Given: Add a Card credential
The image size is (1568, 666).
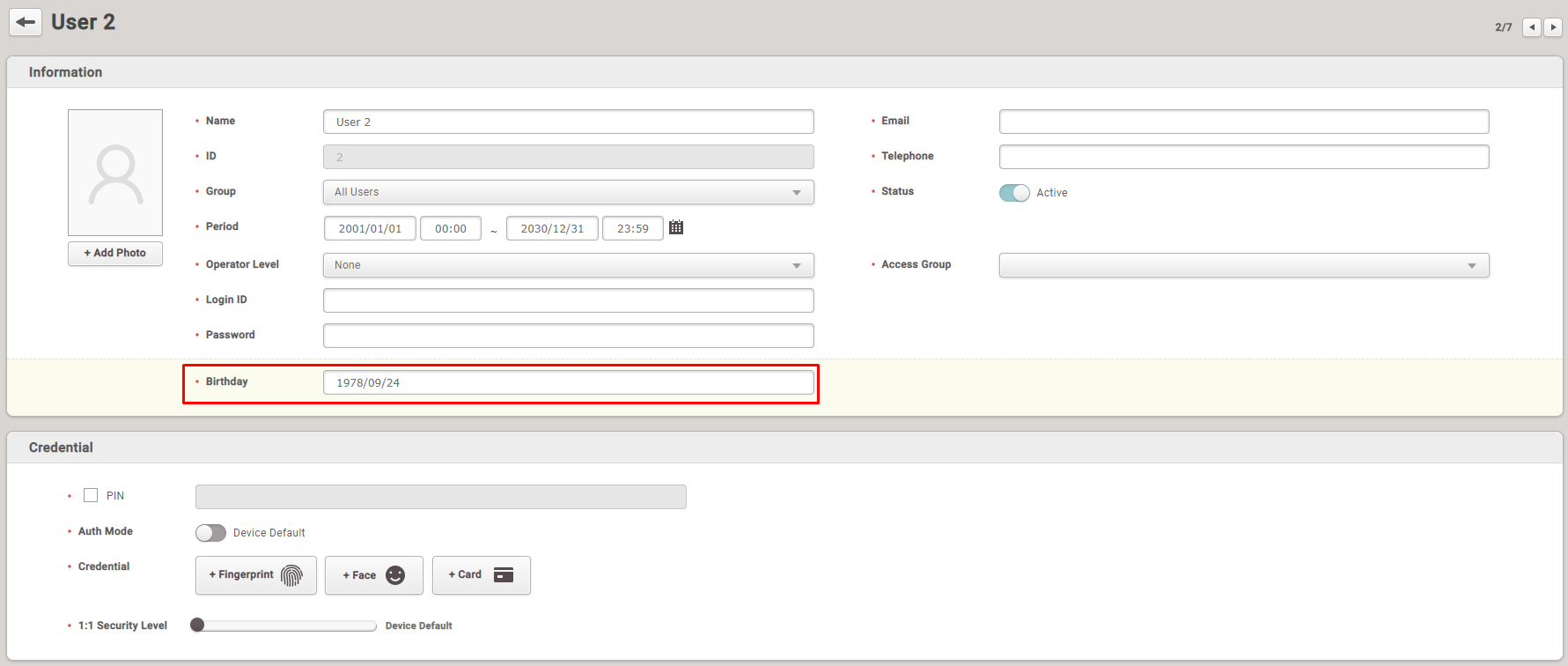Looking at the screenshot, I should tap(481, 575).
